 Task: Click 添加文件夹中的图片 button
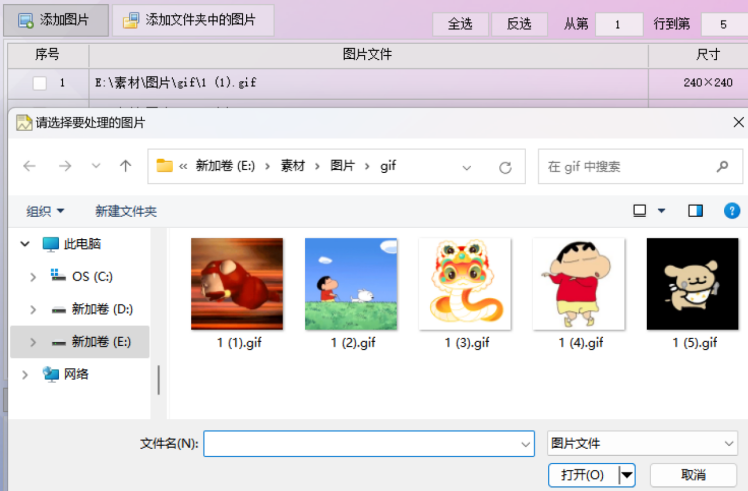click(193, 20)
